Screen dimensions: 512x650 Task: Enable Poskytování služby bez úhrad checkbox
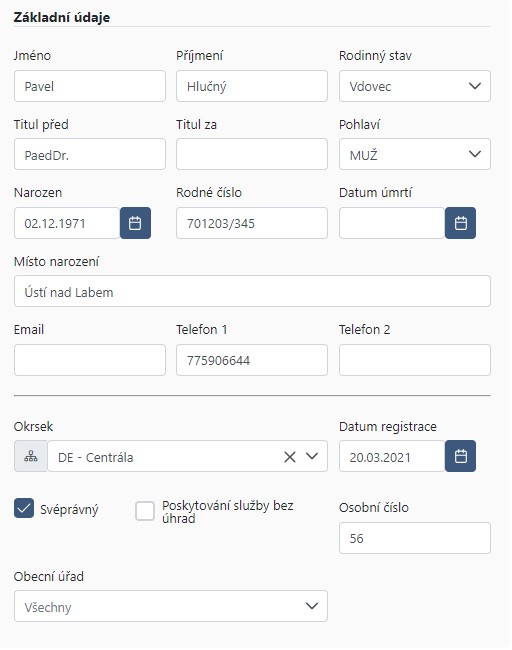tap(145, 511)
